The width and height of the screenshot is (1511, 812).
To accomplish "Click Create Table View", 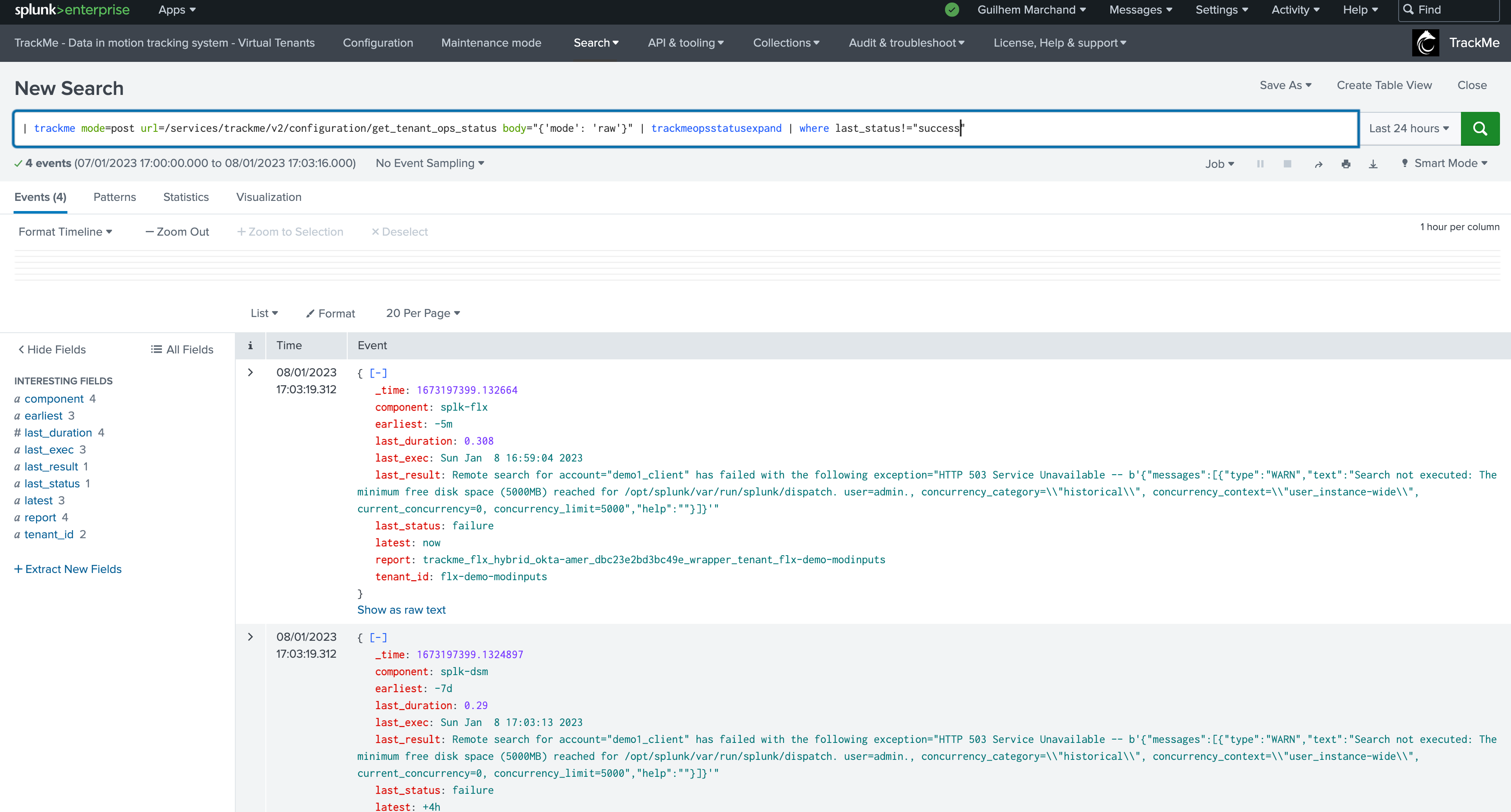I will point(1384,86).
